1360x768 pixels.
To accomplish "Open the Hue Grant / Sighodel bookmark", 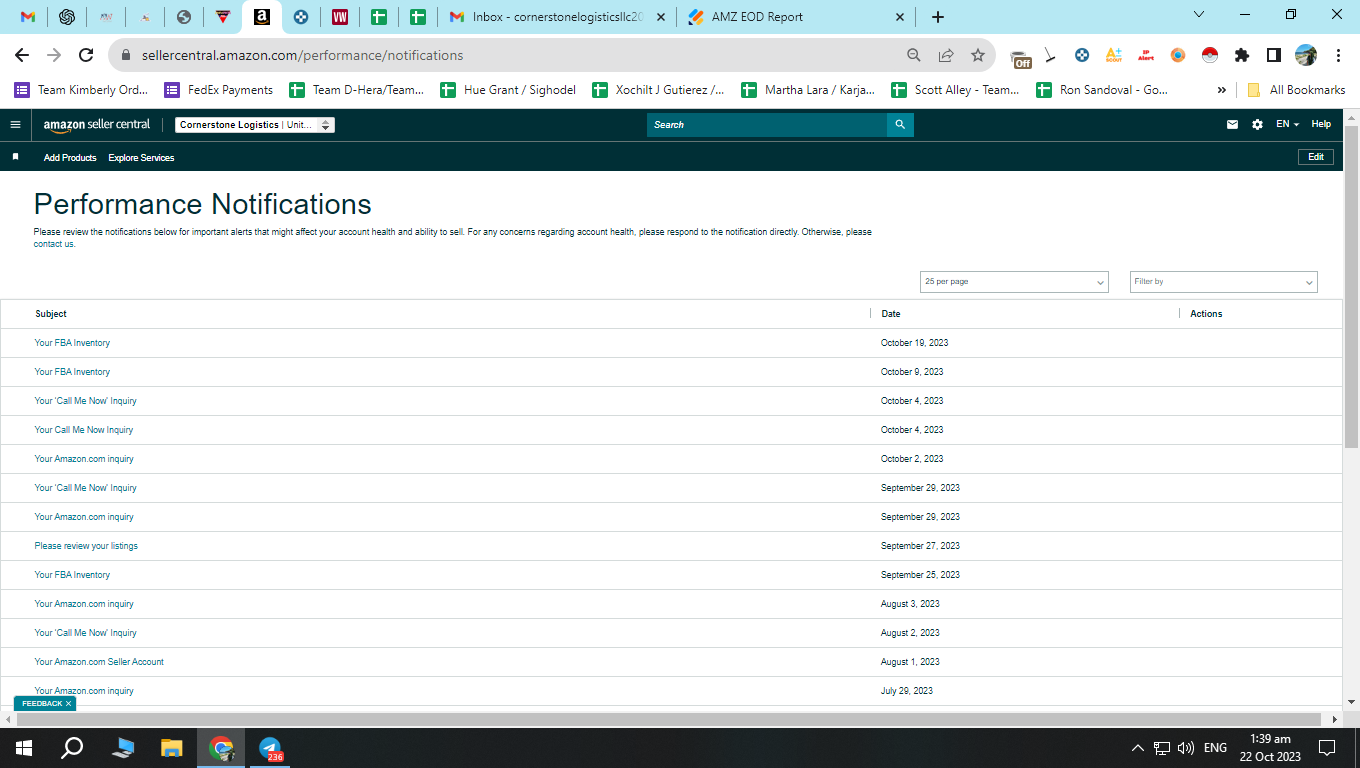I will click(509, 90).
